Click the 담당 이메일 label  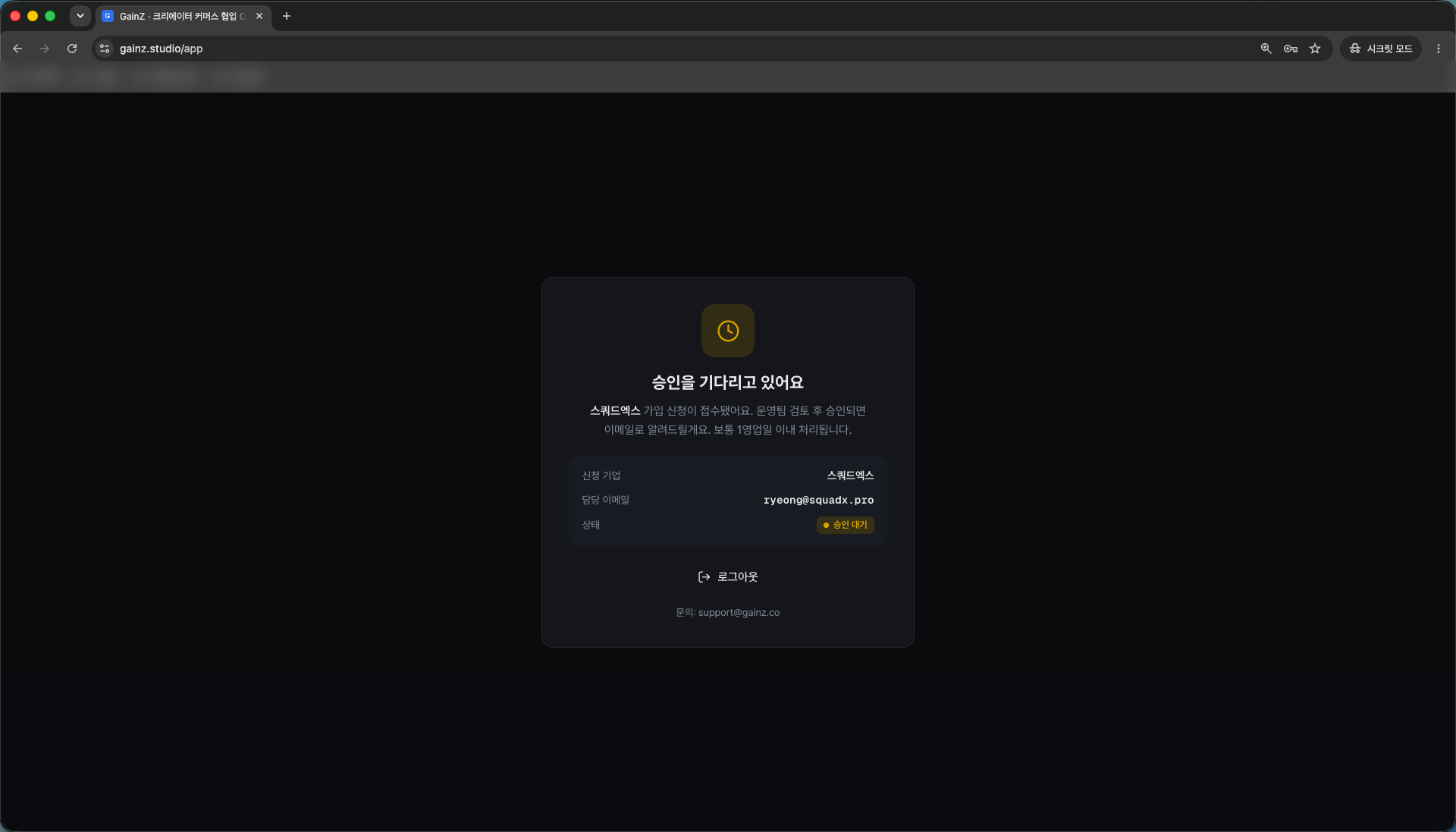click(x=605, y=500)
